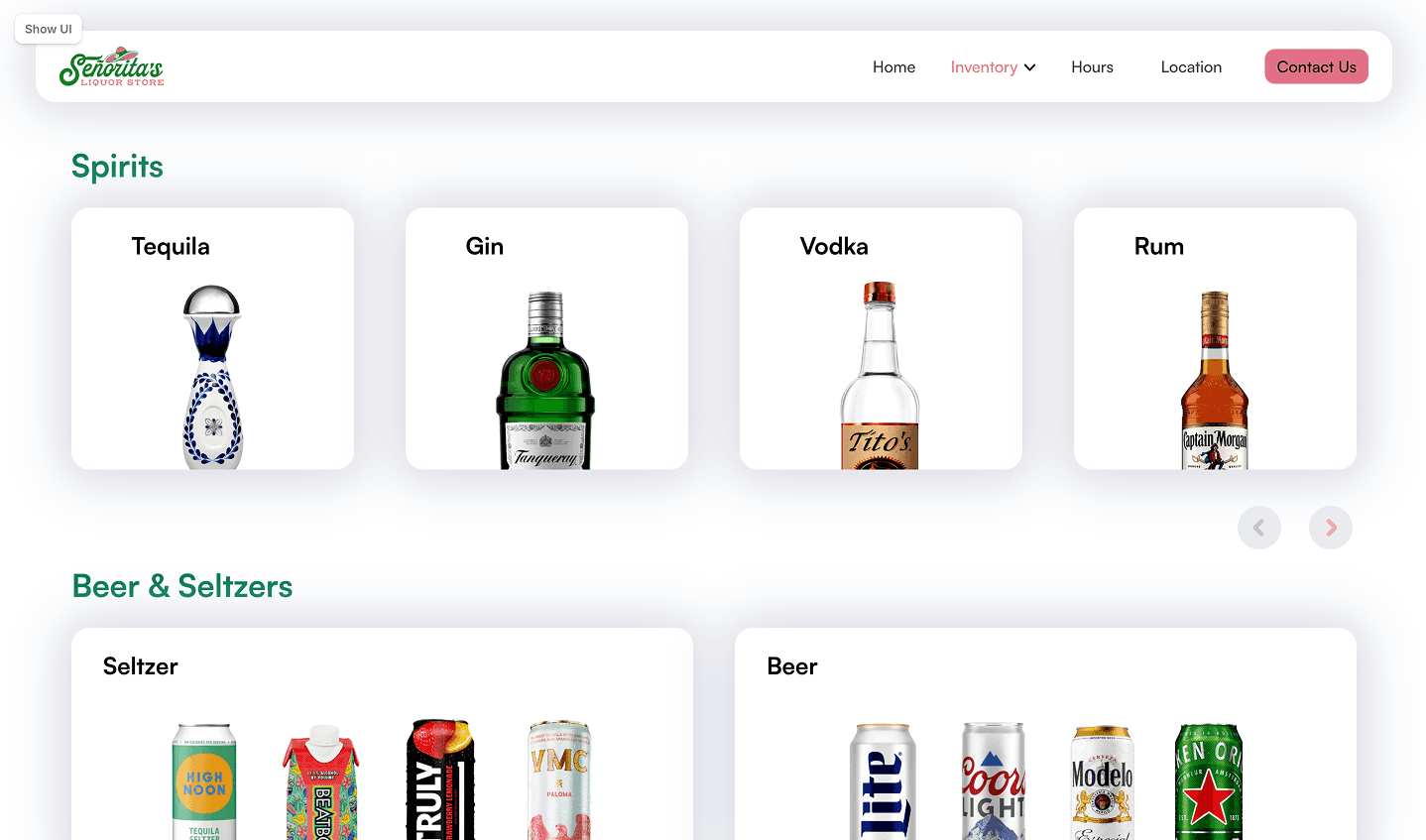Select the Tanqueray gin bottle image
The width and height of the screenshot is (1426, 840).
click(x=545, y=380)
